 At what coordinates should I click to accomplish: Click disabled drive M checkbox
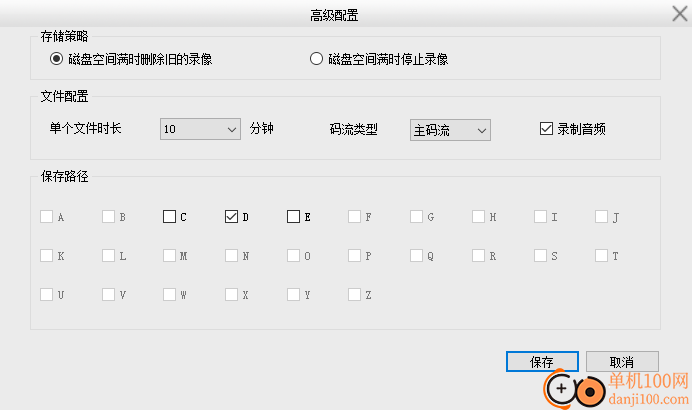point(169,256)
